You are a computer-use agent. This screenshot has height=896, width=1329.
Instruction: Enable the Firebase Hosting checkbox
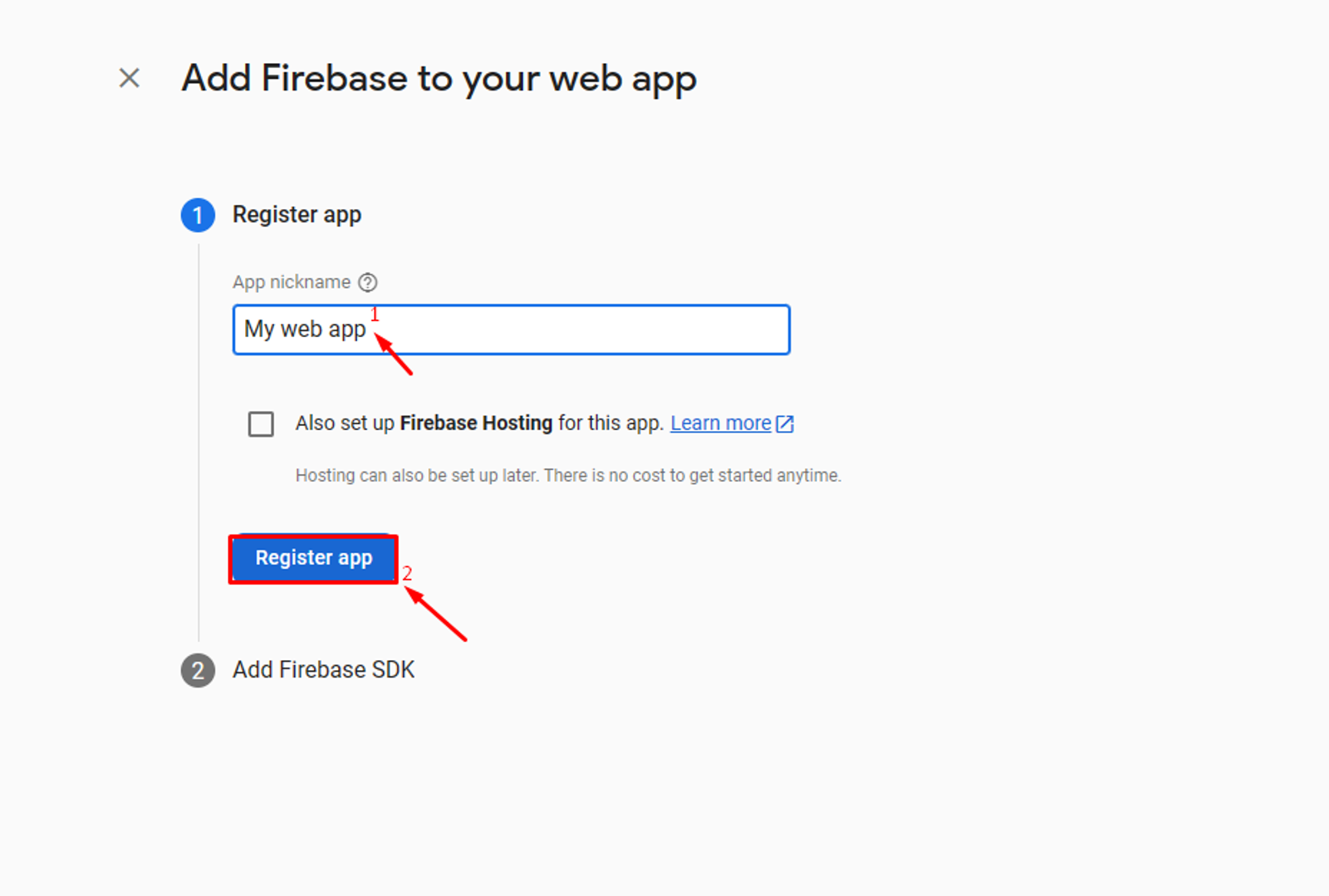coord(261,424)
